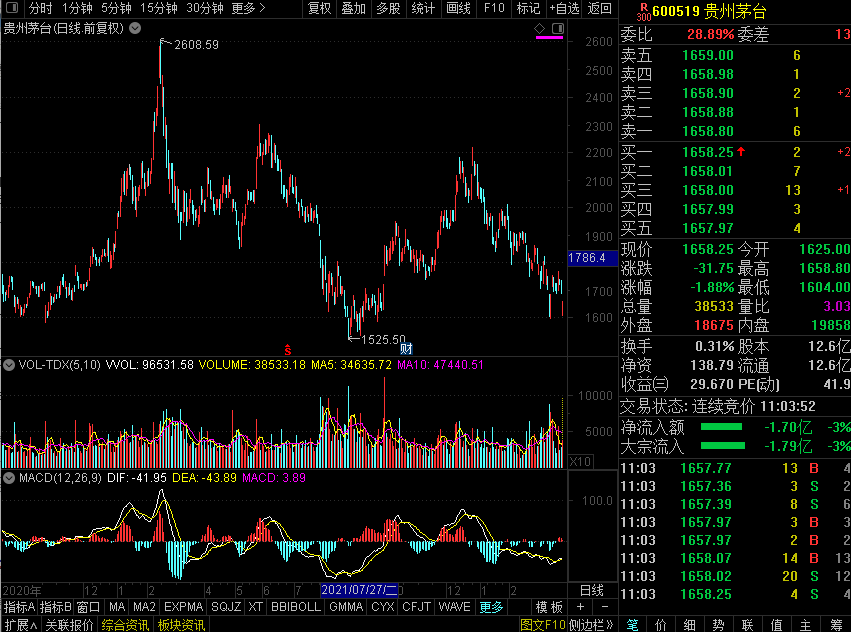
Task: Click the 返回 back button
Action: click(600, 8)
